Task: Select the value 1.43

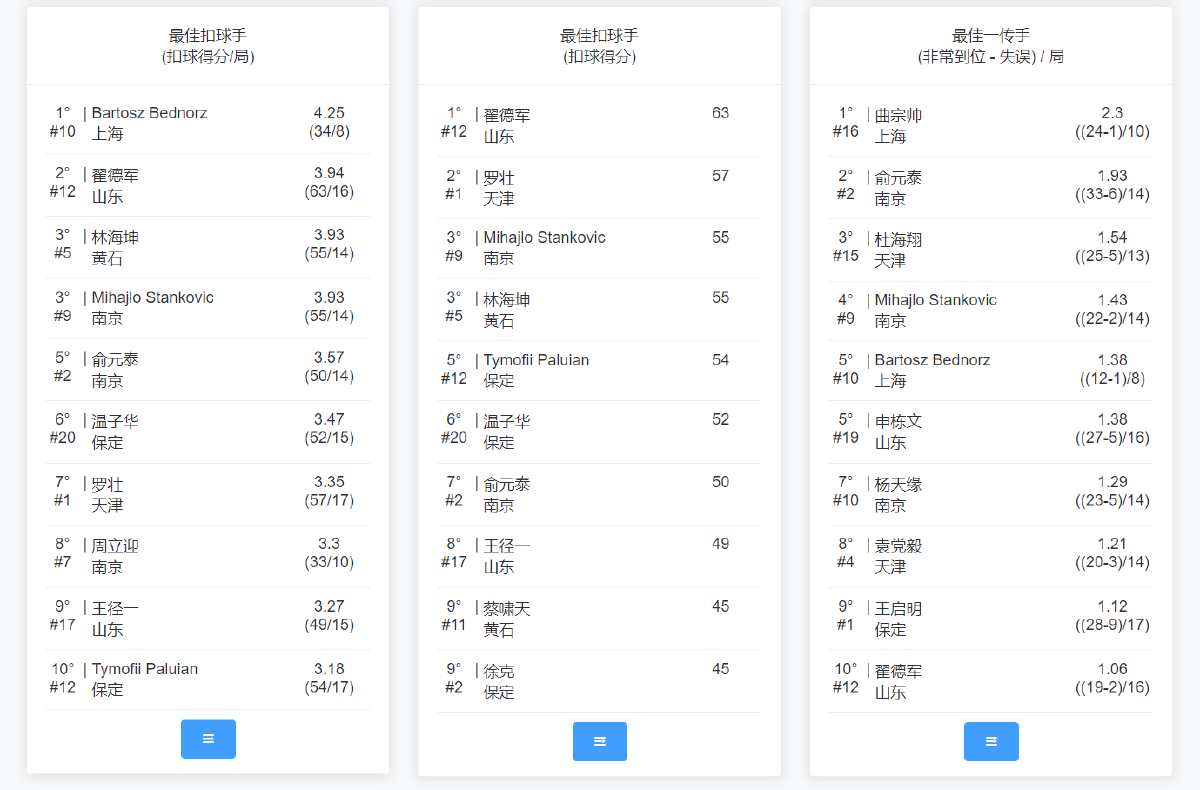Action: (x=1112, y=299)
